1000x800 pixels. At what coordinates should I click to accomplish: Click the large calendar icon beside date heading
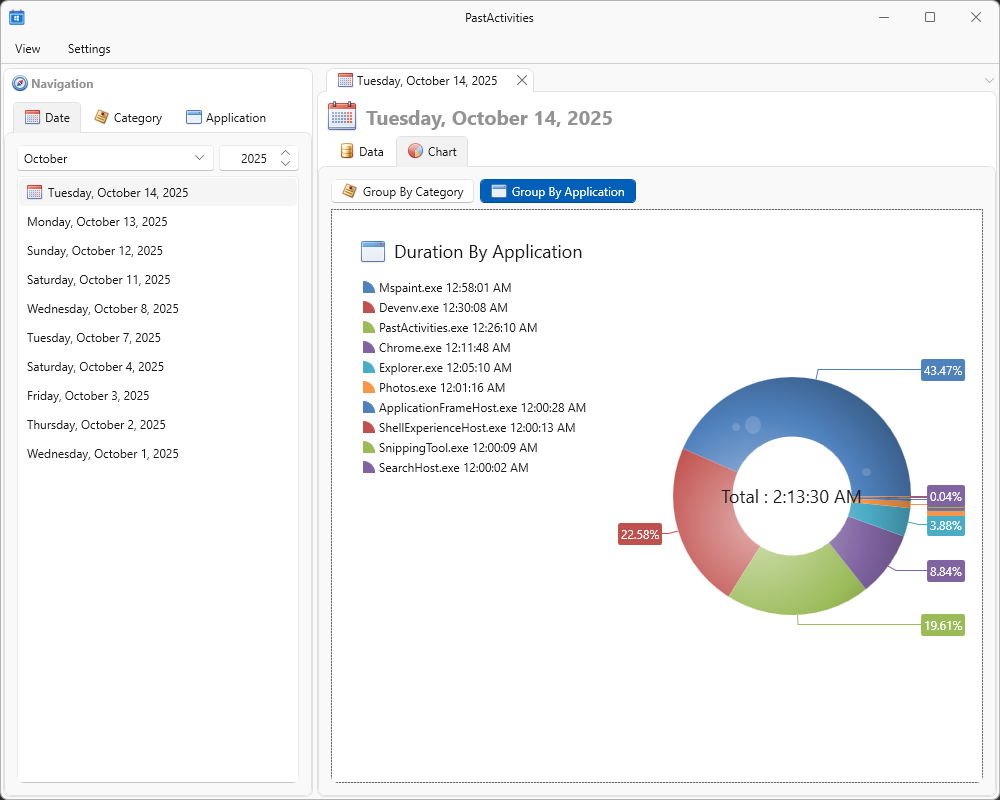pyautogui.click(x=342, y=117)
